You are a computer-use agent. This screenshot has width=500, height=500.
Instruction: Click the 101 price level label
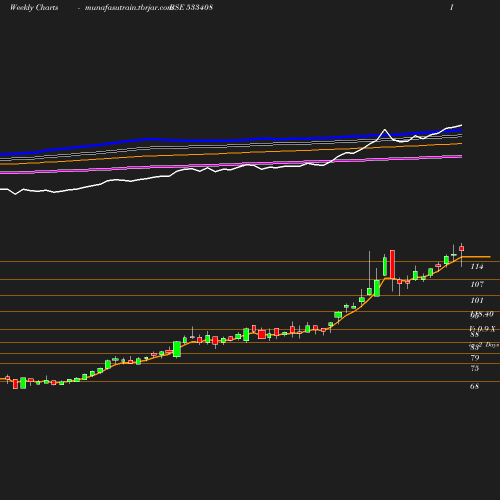pos(477,300)
